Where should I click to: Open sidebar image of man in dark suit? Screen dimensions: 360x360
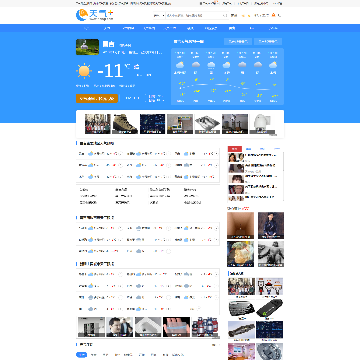(271, 225)
